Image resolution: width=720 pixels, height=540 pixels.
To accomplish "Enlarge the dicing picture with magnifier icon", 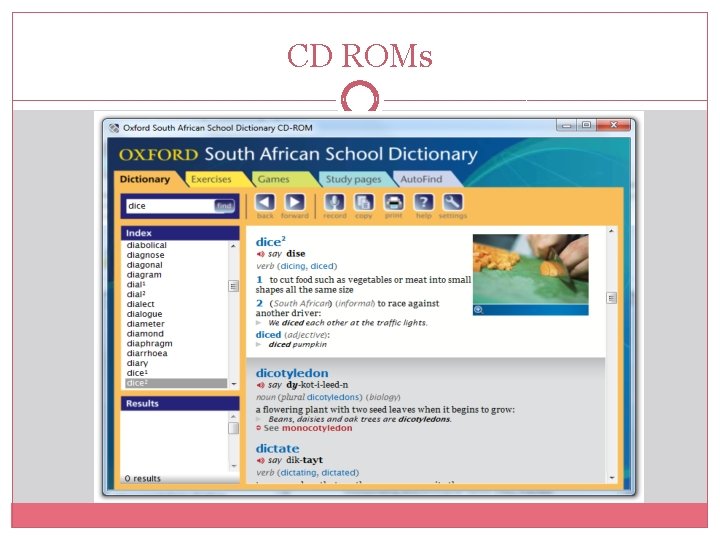I will (x=478, y=310).
